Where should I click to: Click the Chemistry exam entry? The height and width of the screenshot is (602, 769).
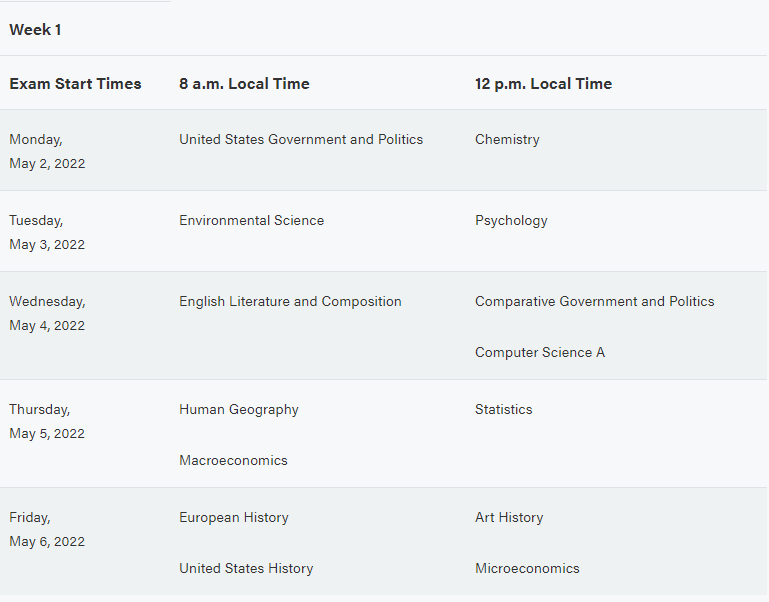[507, 139]
